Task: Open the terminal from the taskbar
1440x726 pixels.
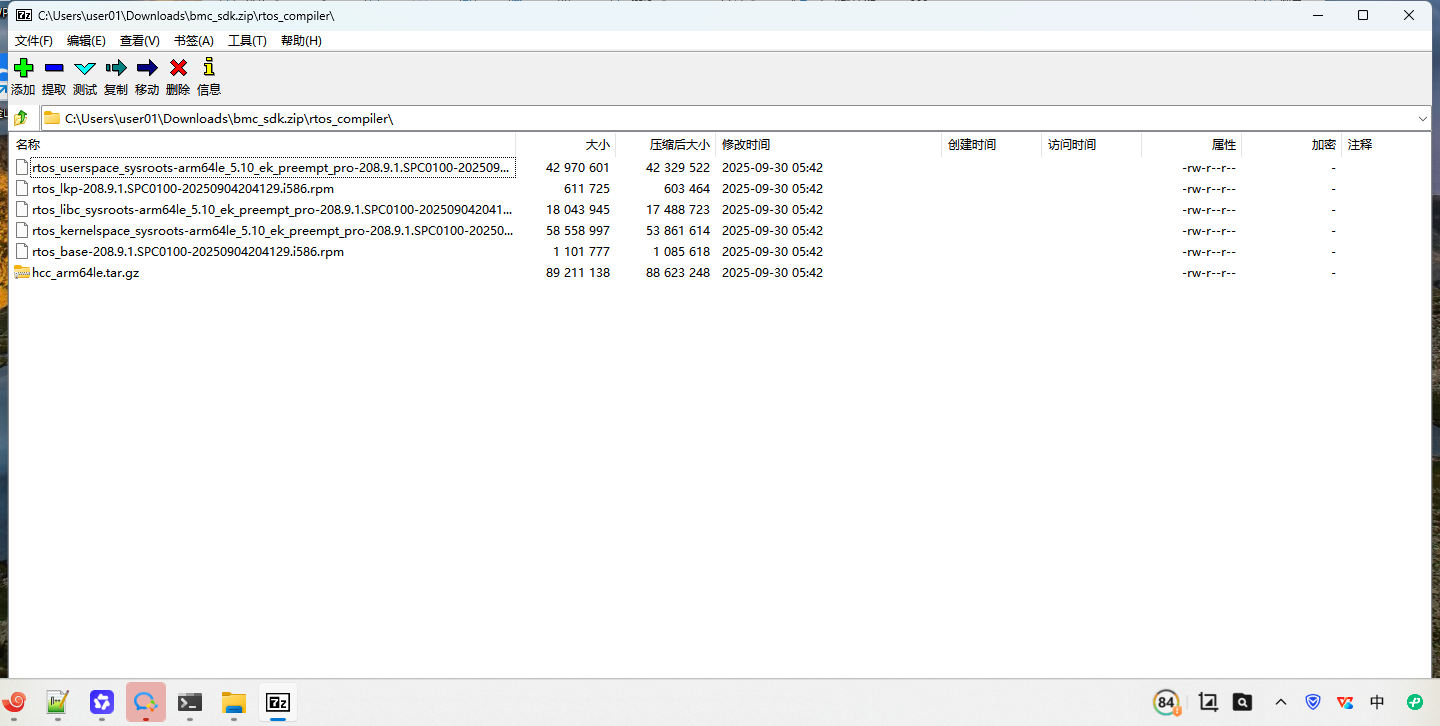Action: click(190, 702)
